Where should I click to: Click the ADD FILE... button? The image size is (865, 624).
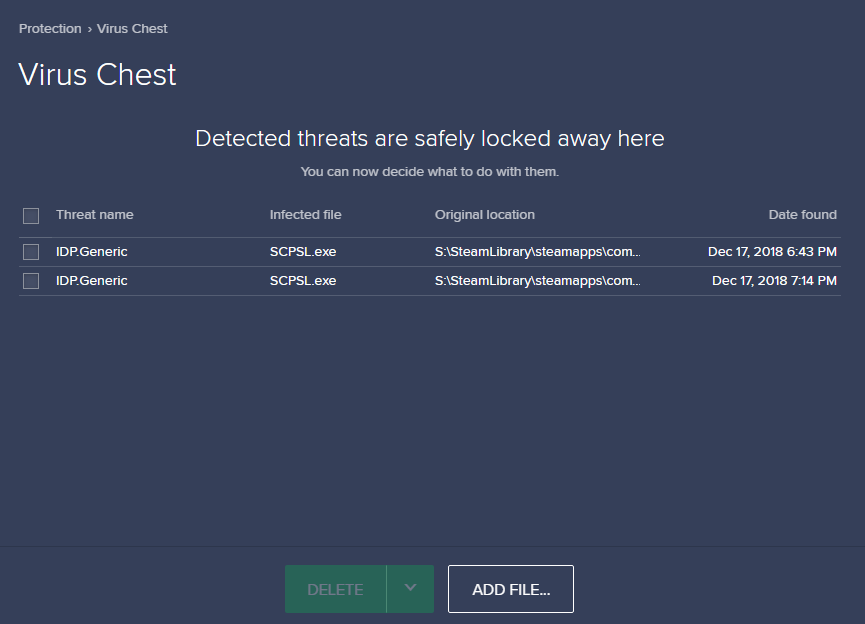point(511,589)
